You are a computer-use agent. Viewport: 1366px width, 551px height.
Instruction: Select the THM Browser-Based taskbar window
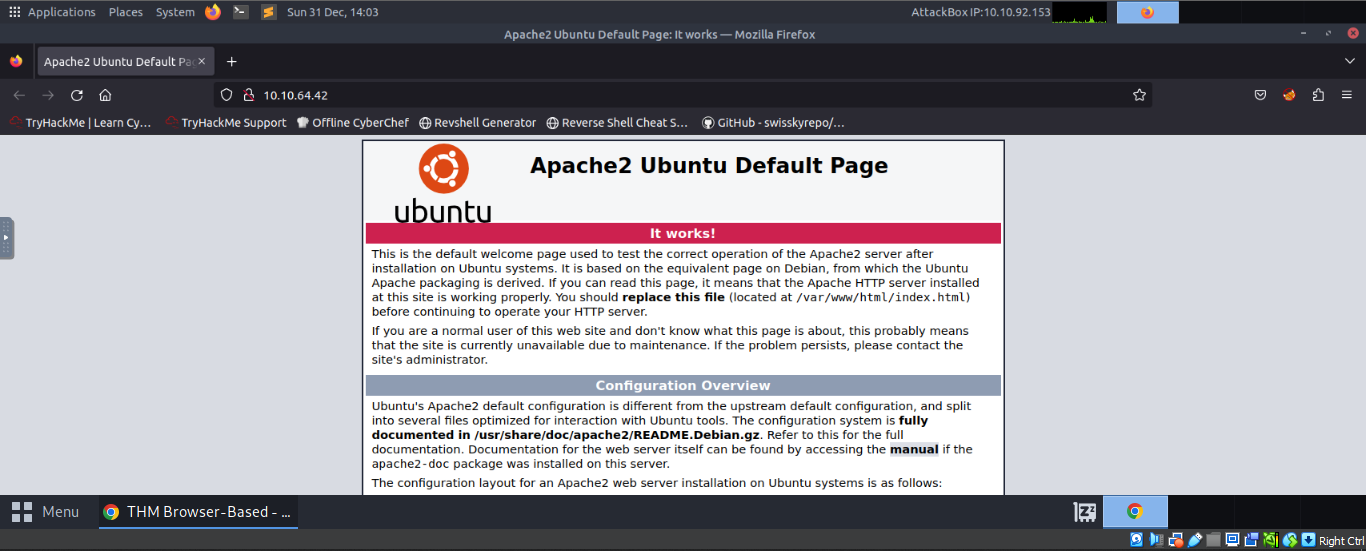pyautogui.click(x=197, y=512)
